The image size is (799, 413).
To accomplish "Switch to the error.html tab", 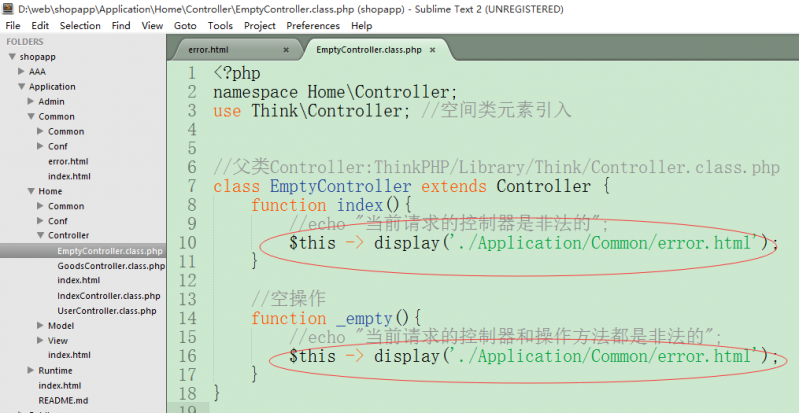I will coord(210,49).
